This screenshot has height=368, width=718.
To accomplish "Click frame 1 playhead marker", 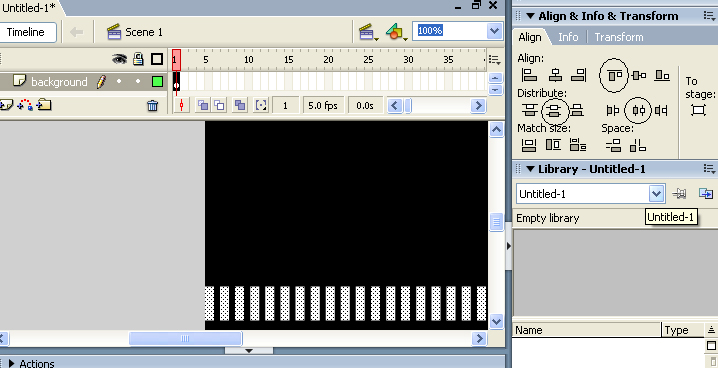I will (176, 60).
